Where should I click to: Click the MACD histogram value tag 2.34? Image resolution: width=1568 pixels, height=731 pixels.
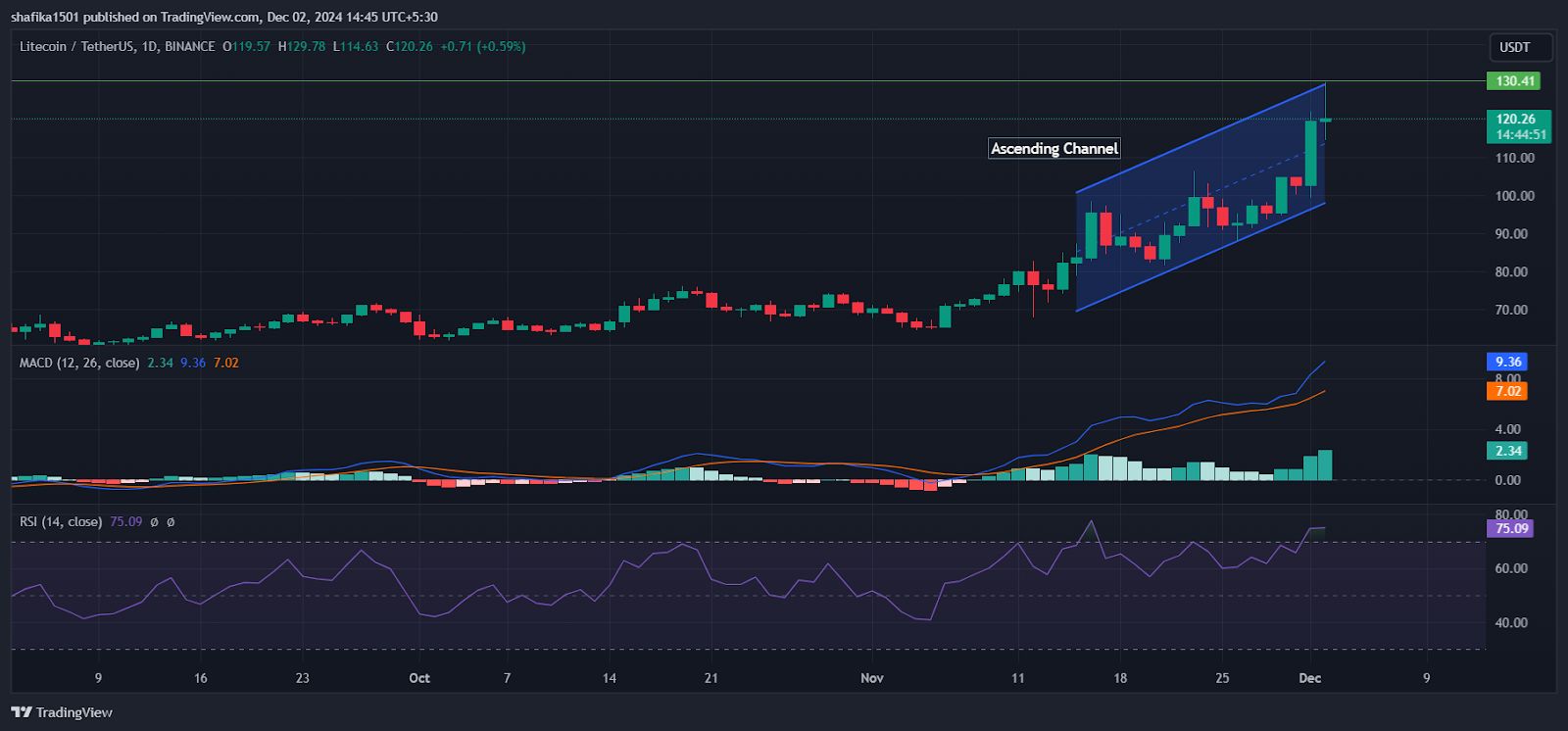point(1507,451)
